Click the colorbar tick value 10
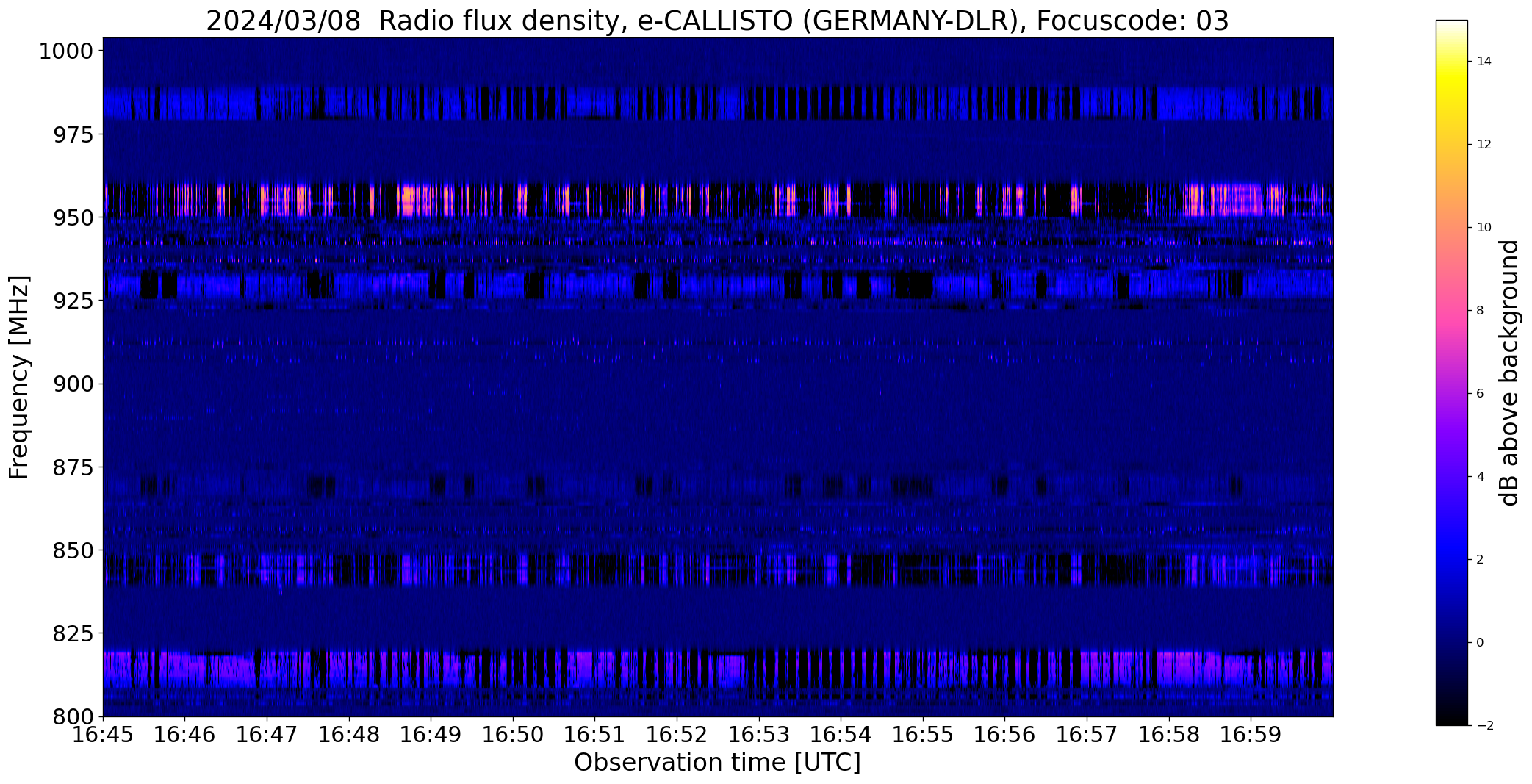The image size is (1532, 784). 1484,228
